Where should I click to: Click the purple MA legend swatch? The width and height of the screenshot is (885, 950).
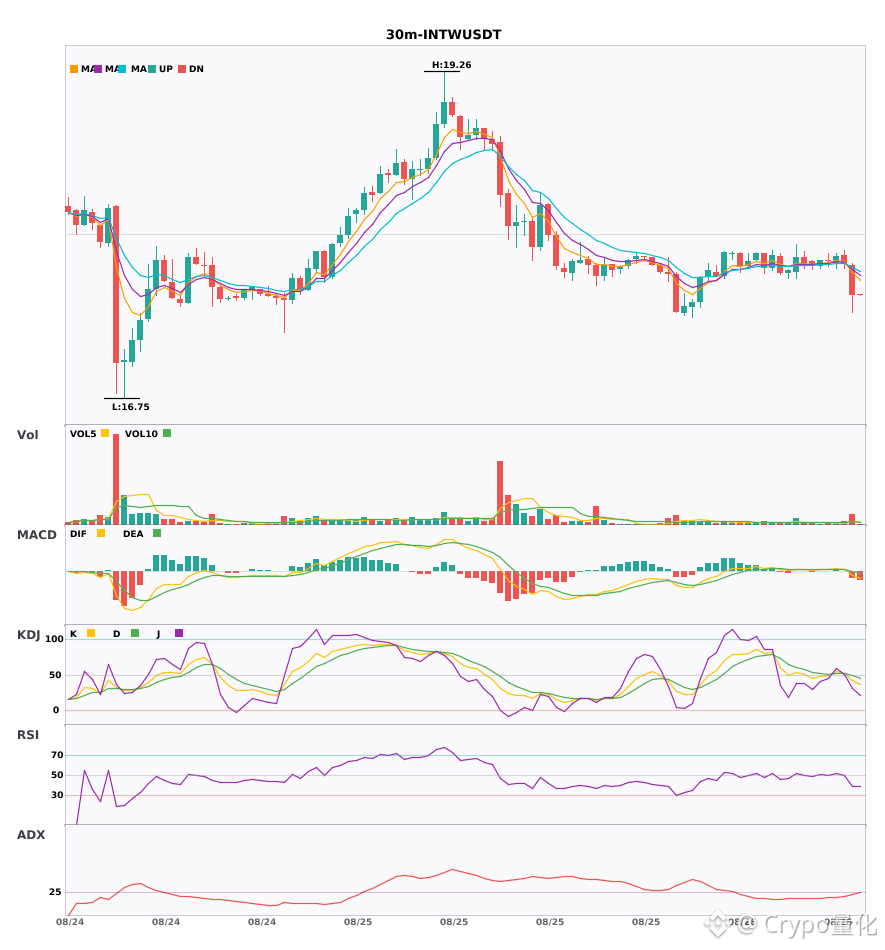(98, 69)
